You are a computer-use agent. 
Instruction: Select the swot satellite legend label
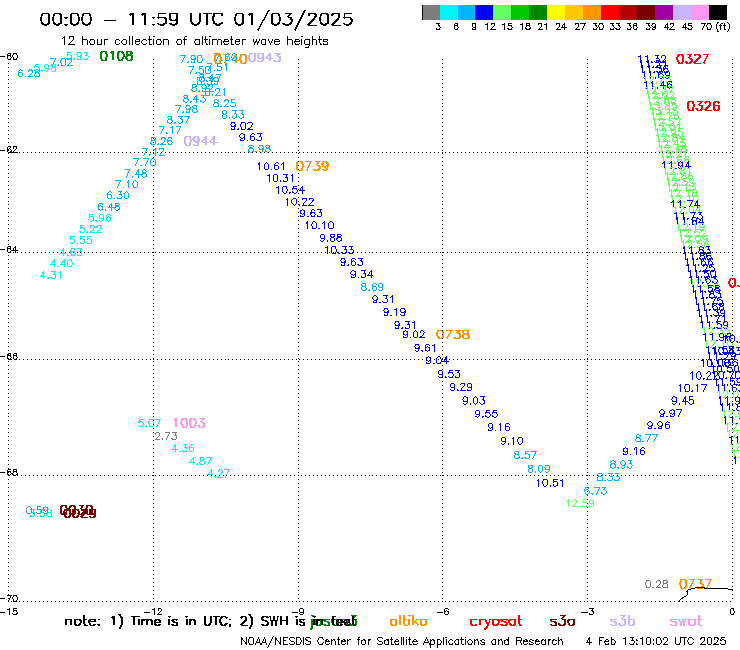[x=686, y=621]
